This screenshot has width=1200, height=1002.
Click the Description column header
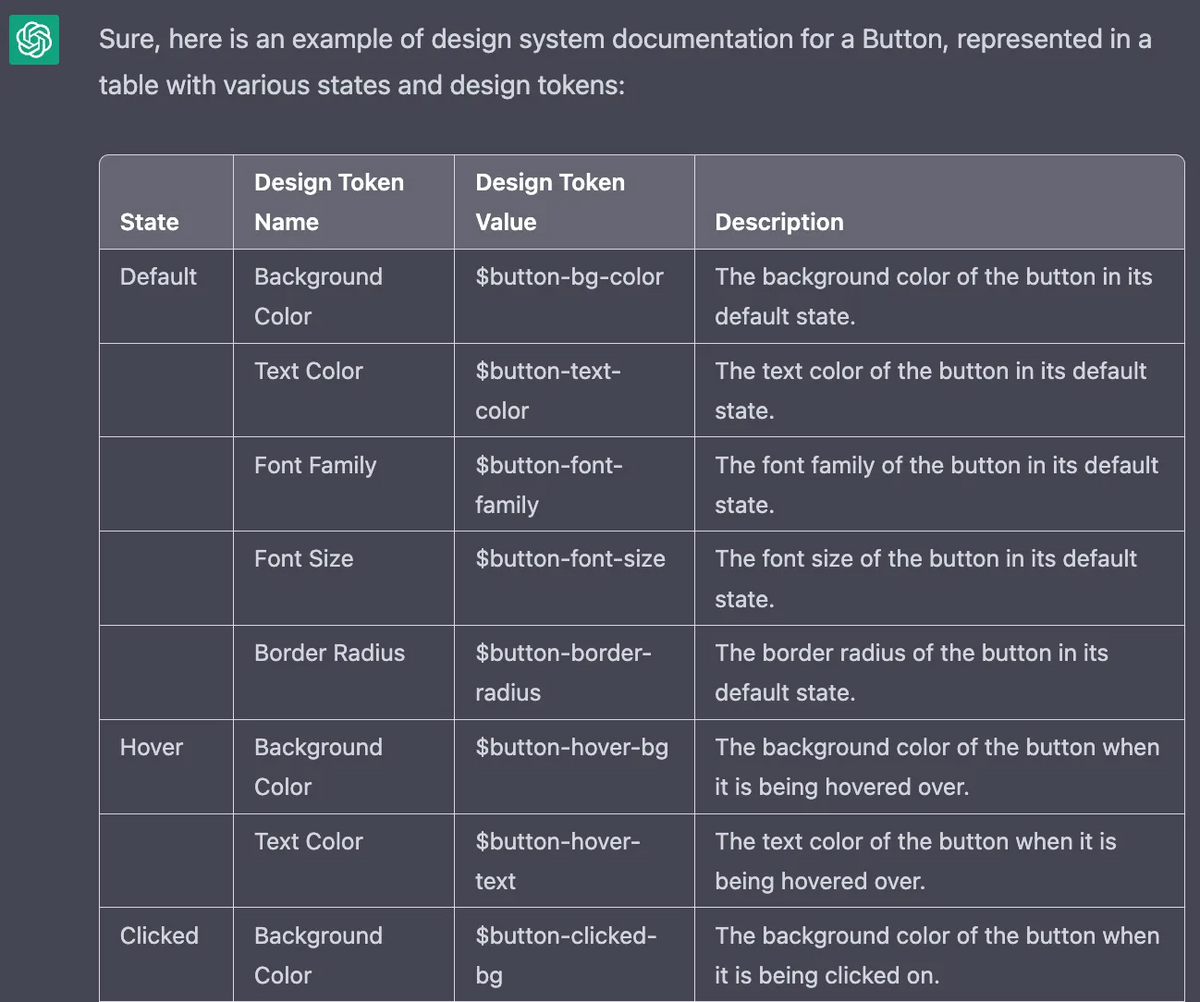pyautogui.click(x=779, y=222)
